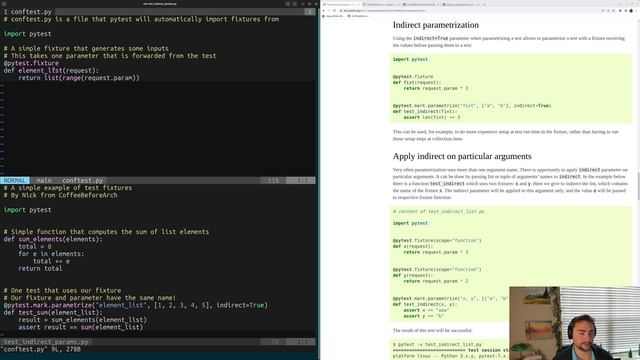Click the 'main' branch label in vim statusline
This screenshot has width=640, height=360.
tap(44, 180)
